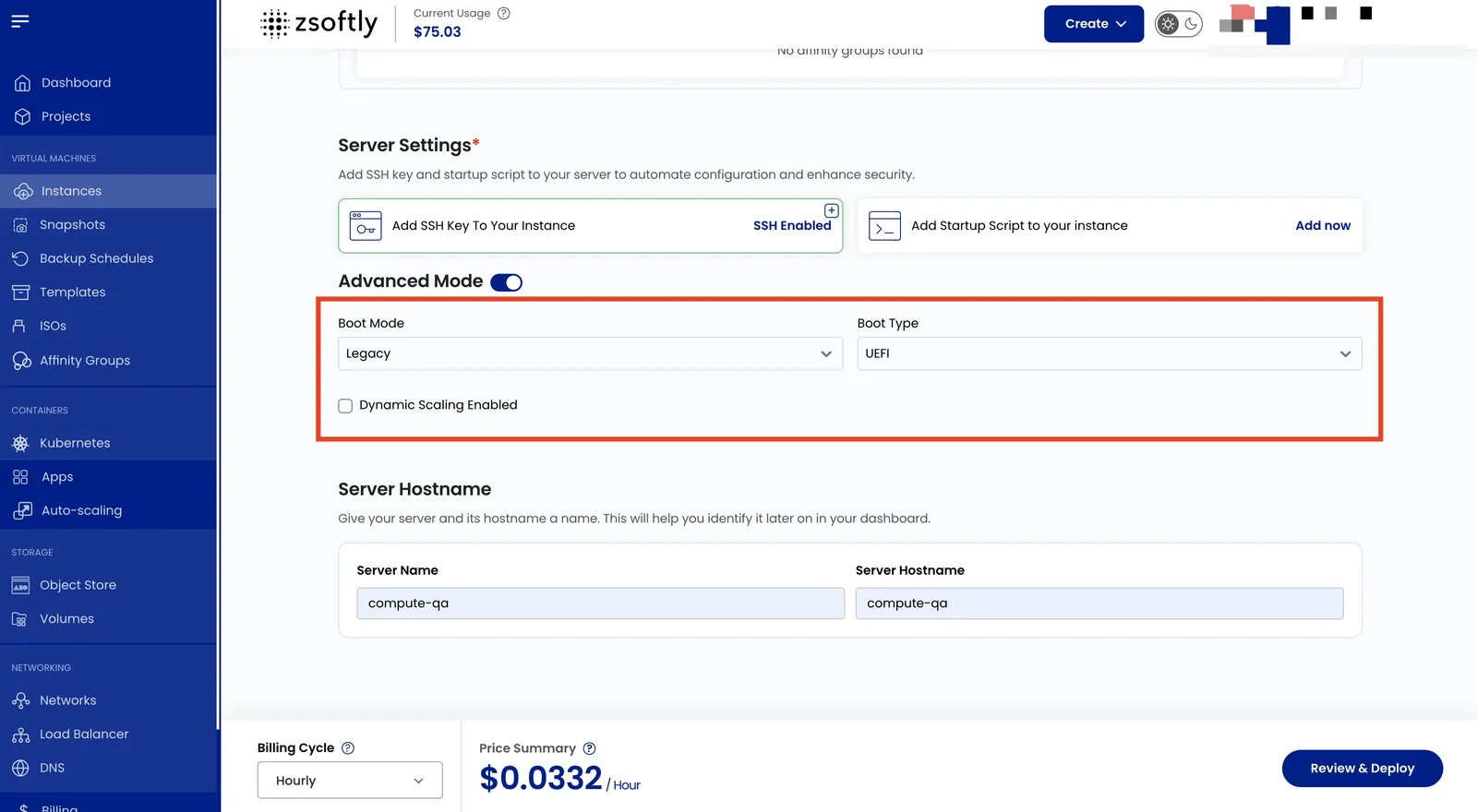This screenshot has height=812, width=1477.
Task: Click the Kubernetes helm icon in sidebar
Action: [20, 443]
